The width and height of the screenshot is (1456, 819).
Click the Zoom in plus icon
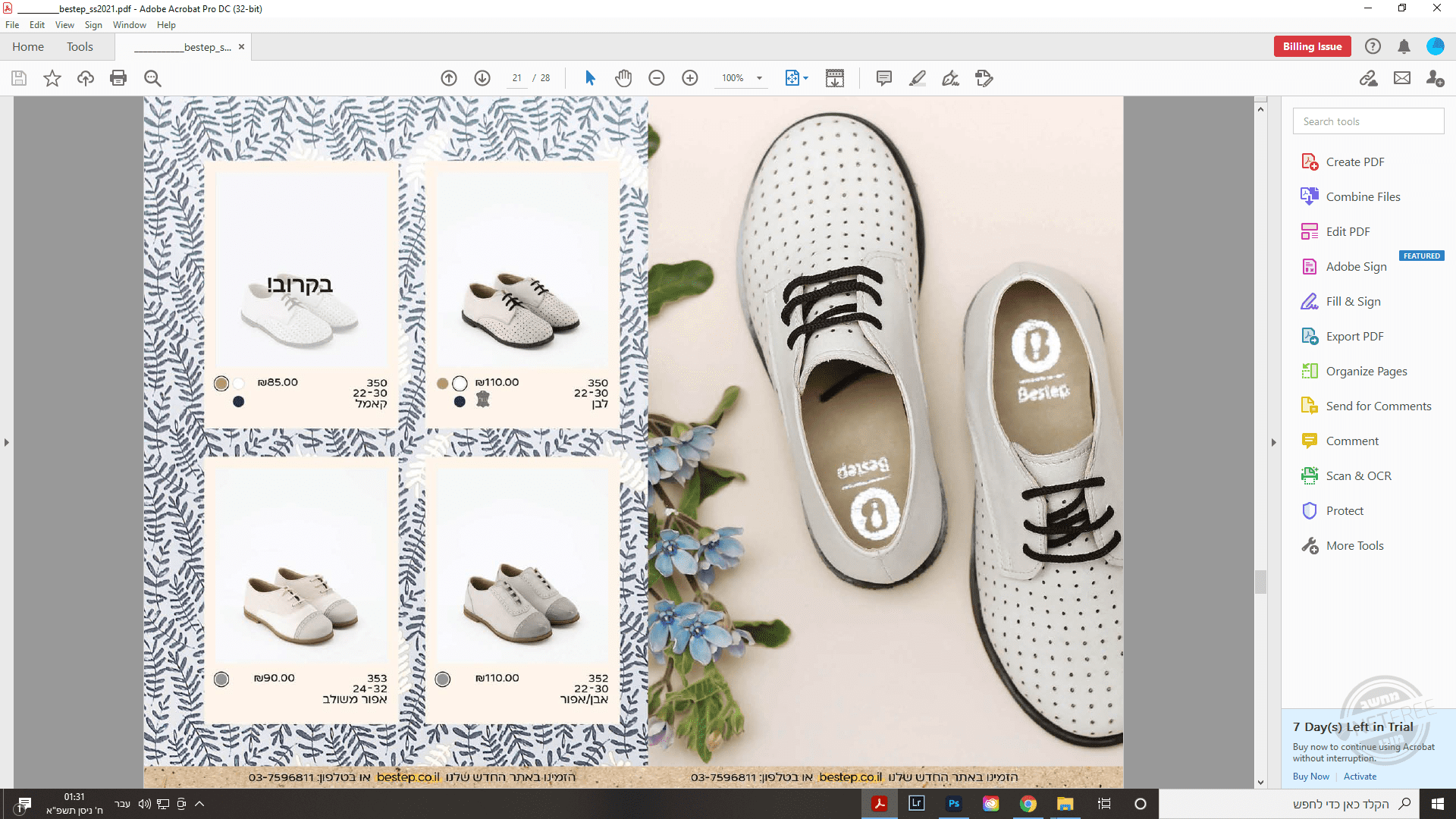pos(690,78)
